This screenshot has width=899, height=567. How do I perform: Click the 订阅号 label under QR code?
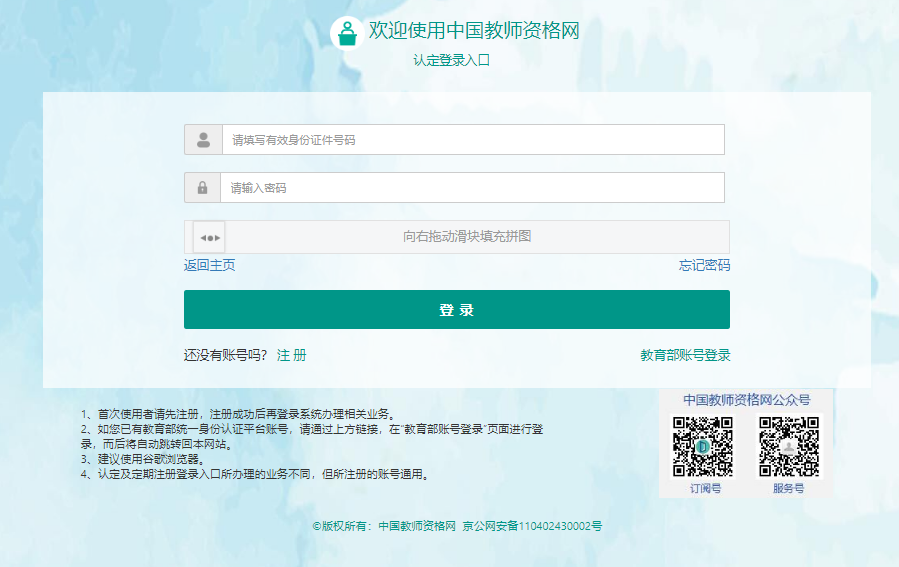pos(705,489)
